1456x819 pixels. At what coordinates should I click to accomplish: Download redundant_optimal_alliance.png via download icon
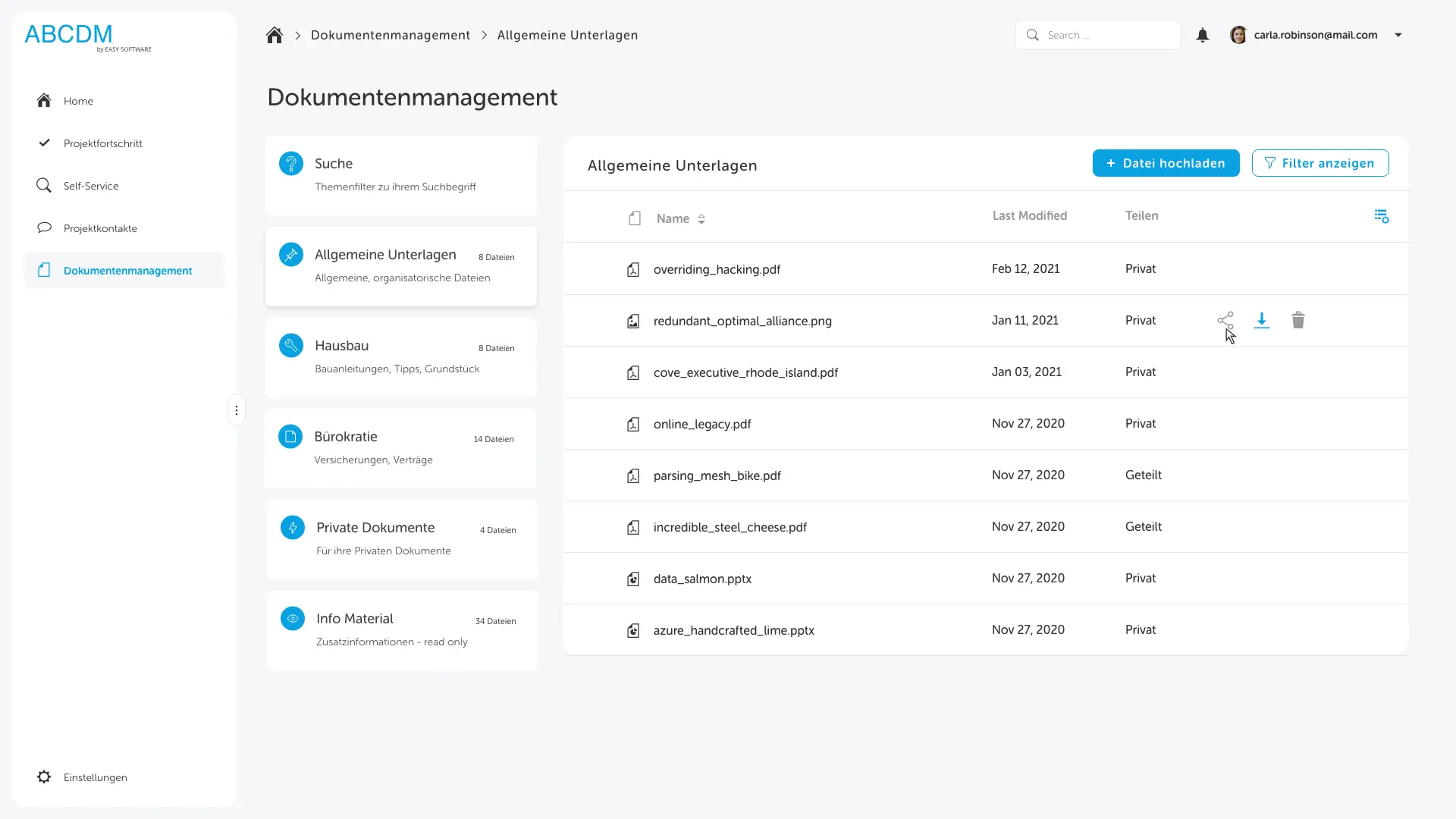[1261, 320]
